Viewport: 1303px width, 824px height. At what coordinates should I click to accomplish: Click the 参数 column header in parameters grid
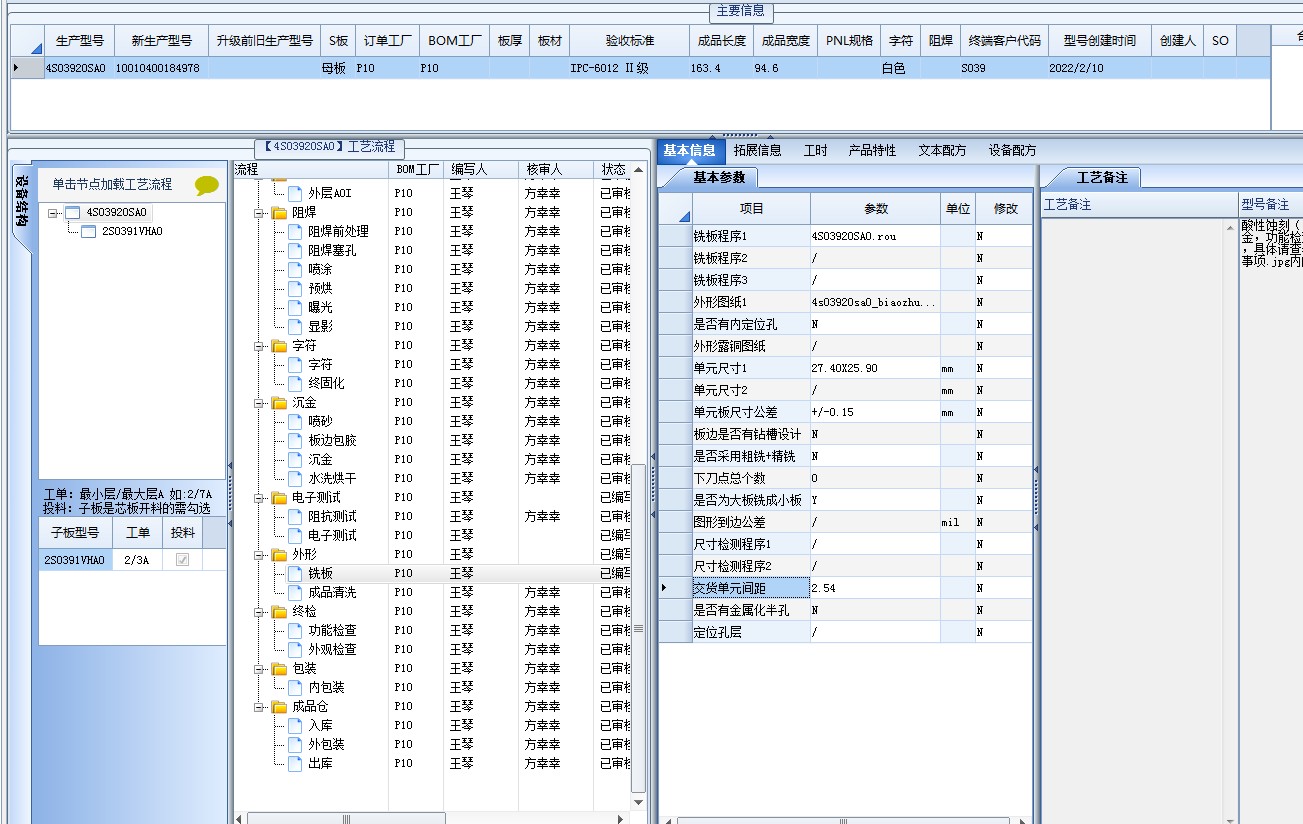875,208
